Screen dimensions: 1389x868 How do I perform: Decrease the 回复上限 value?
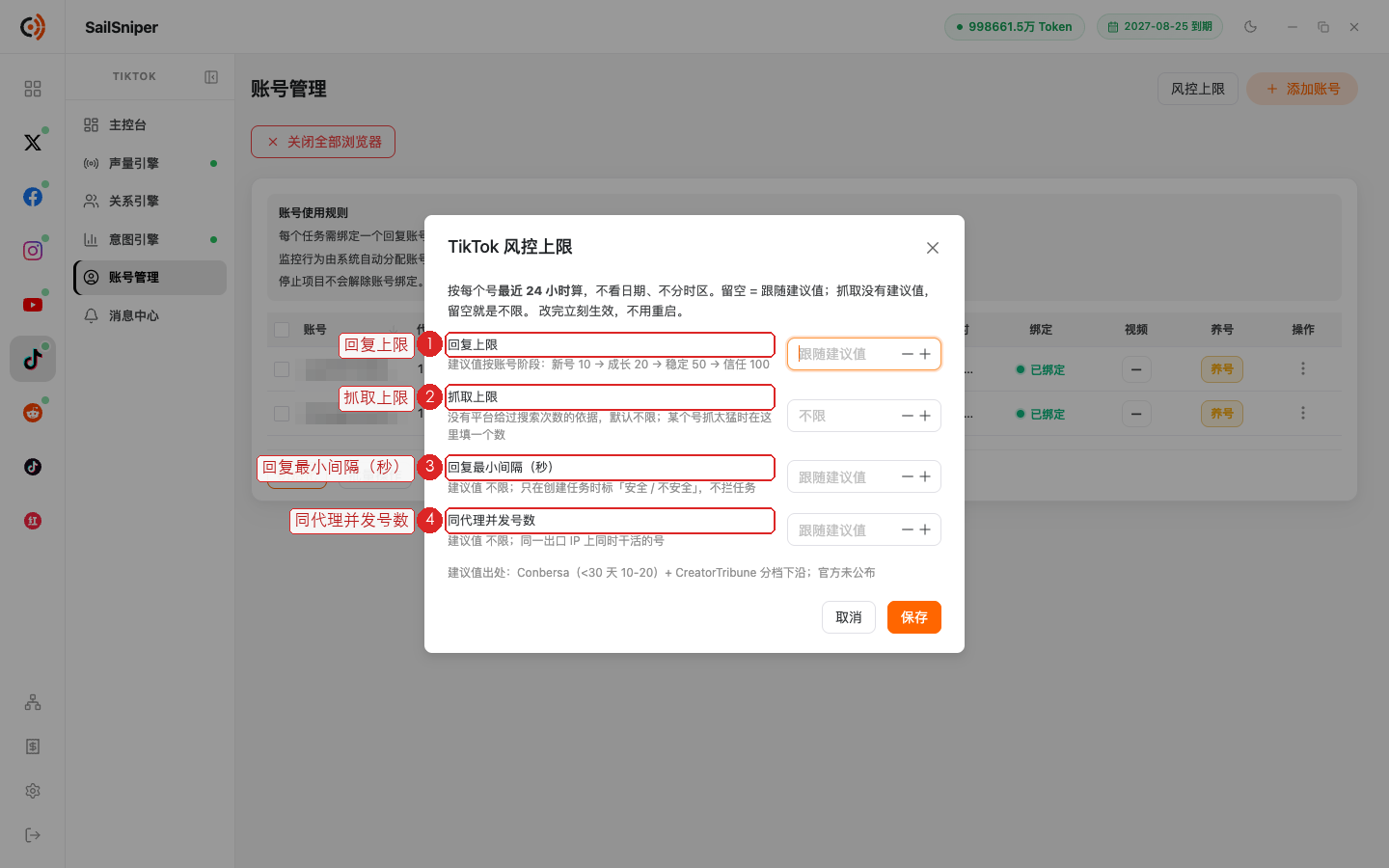(908, 354)
